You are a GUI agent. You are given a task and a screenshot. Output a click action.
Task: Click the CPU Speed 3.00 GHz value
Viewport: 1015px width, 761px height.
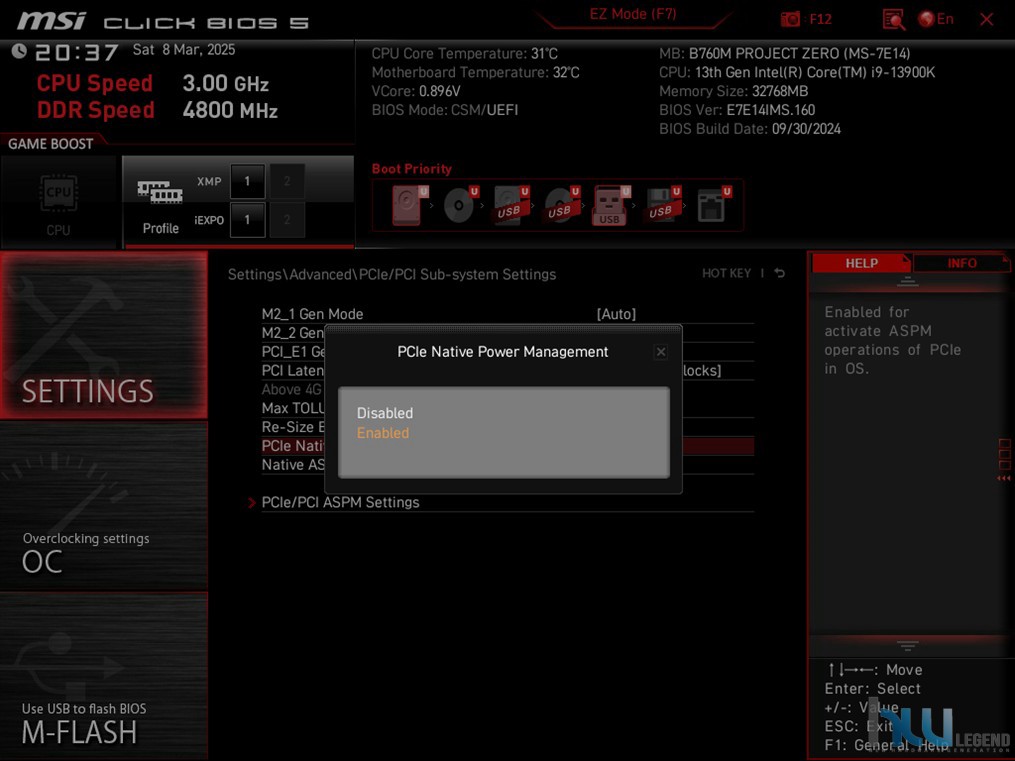pyautogui.click(x=225, y=83)
